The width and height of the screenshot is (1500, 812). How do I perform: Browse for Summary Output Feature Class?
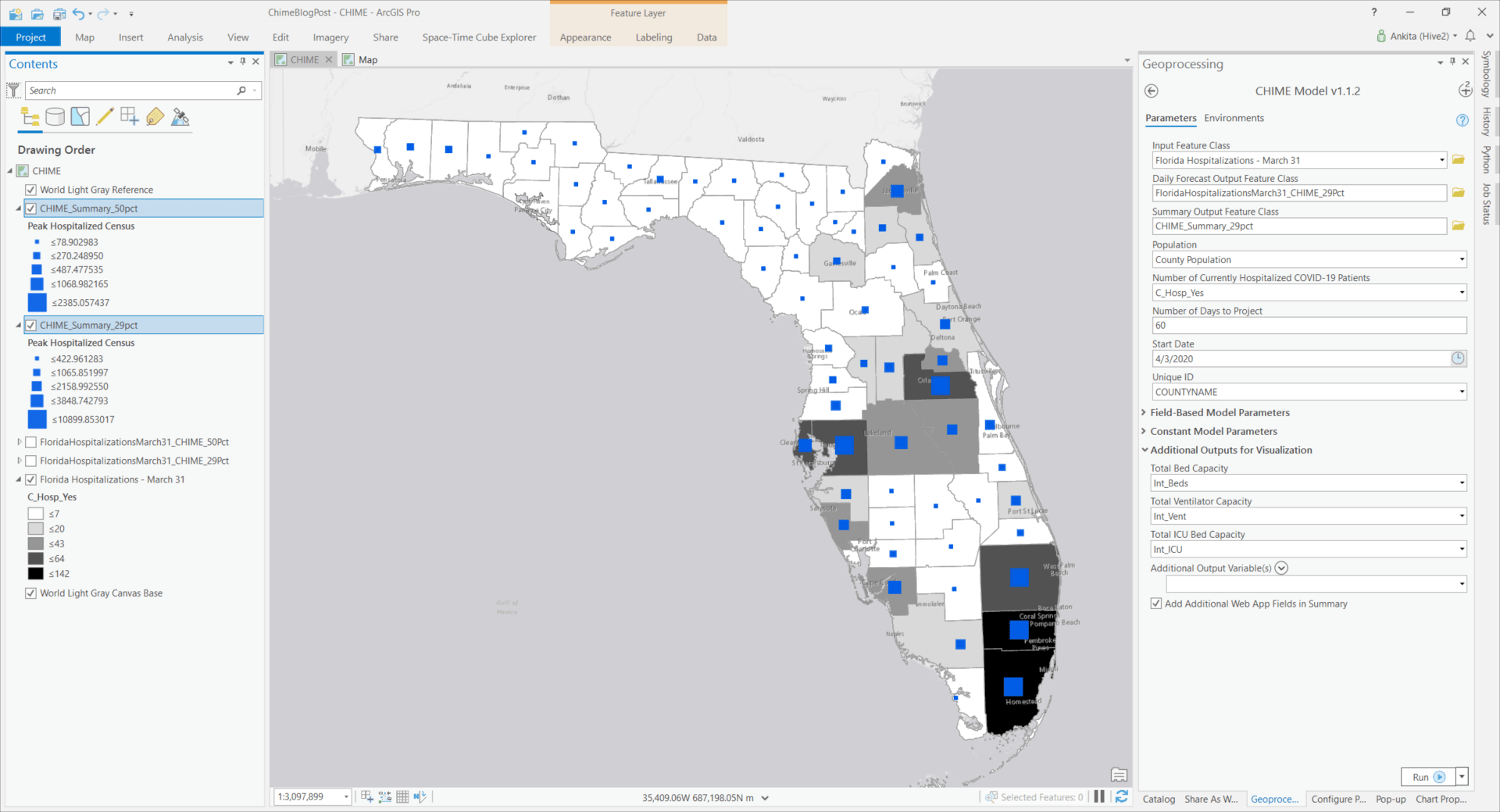(x=1458, y=226)
